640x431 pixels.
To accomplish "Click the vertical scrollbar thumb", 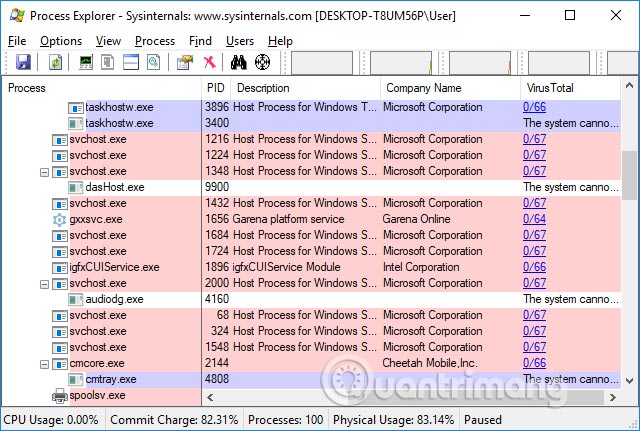I will pos(629,176).
